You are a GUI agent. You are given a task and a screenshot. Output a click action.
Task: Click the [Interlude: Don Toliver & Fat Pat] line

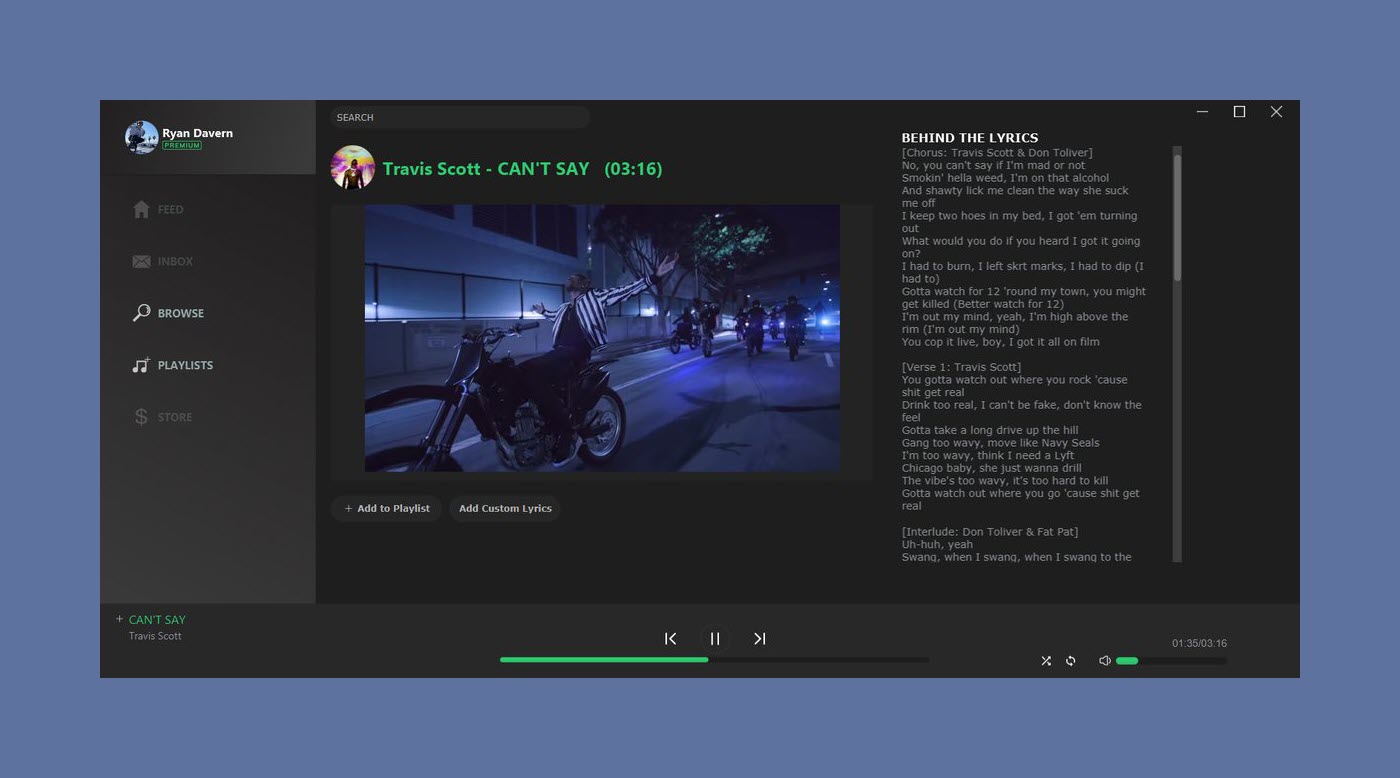pyautogui.click(x=990, y=532)
